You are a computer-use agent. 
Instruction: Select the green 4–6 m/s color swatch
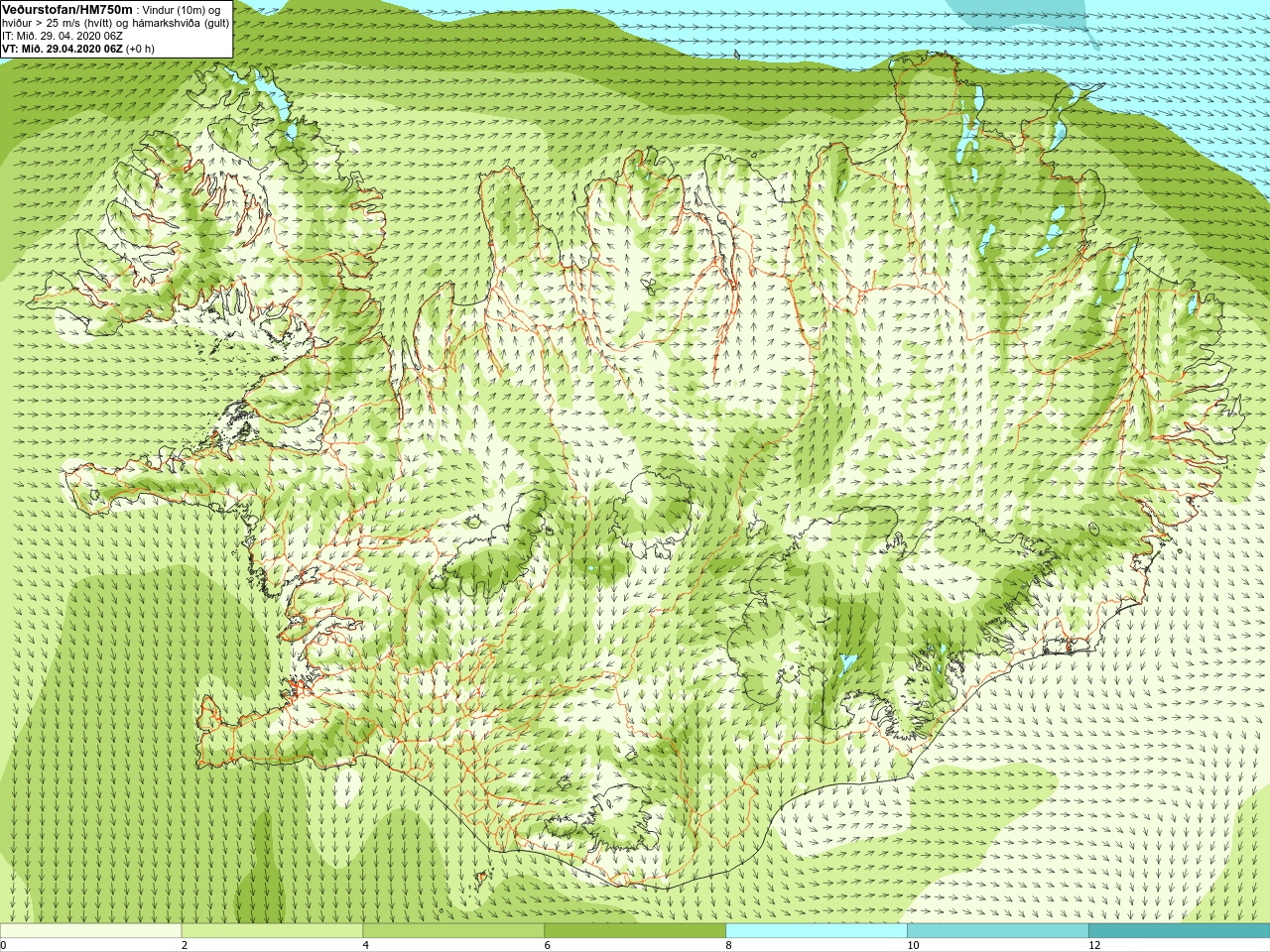click(x=453, y=931)
